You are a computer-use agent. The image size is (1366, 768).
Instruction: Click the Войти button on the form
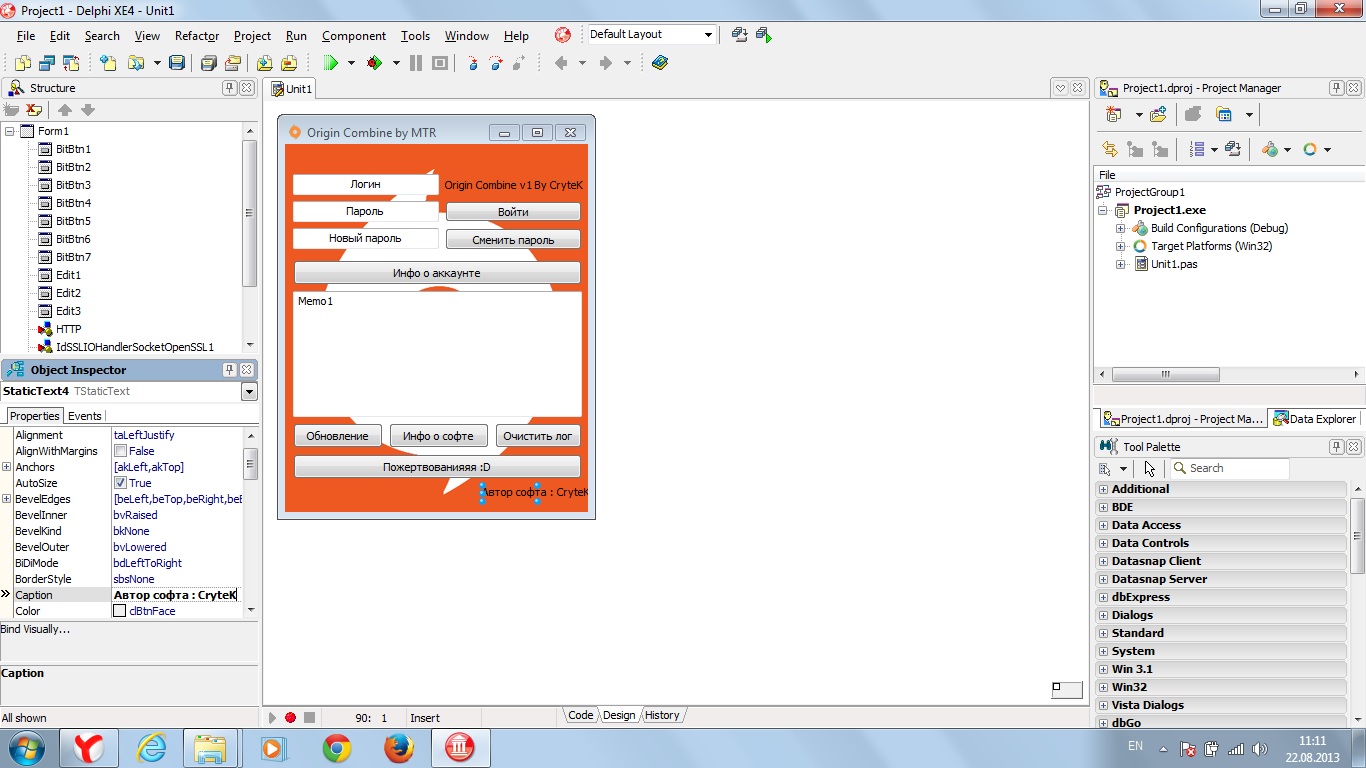point(513,212)
